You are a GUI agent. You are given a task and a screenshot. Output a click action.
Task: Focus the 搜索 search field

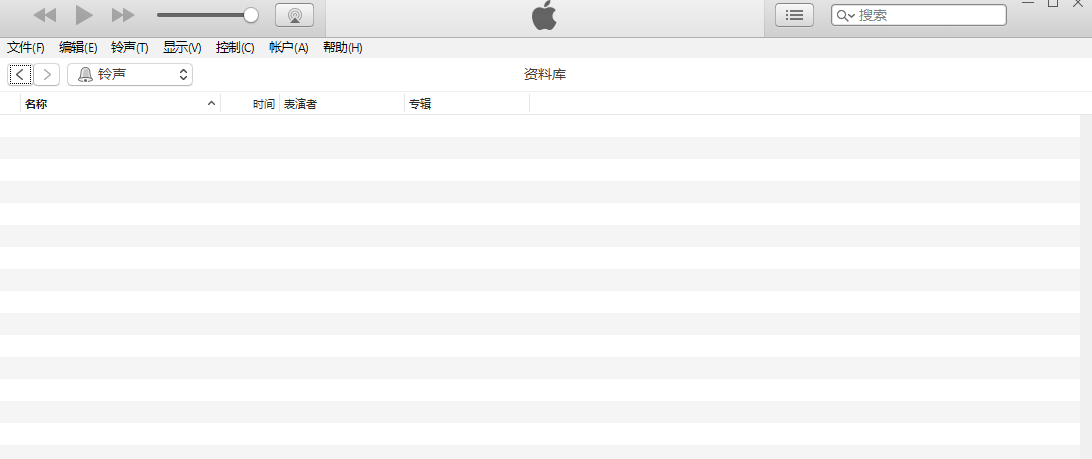point(919,15)
